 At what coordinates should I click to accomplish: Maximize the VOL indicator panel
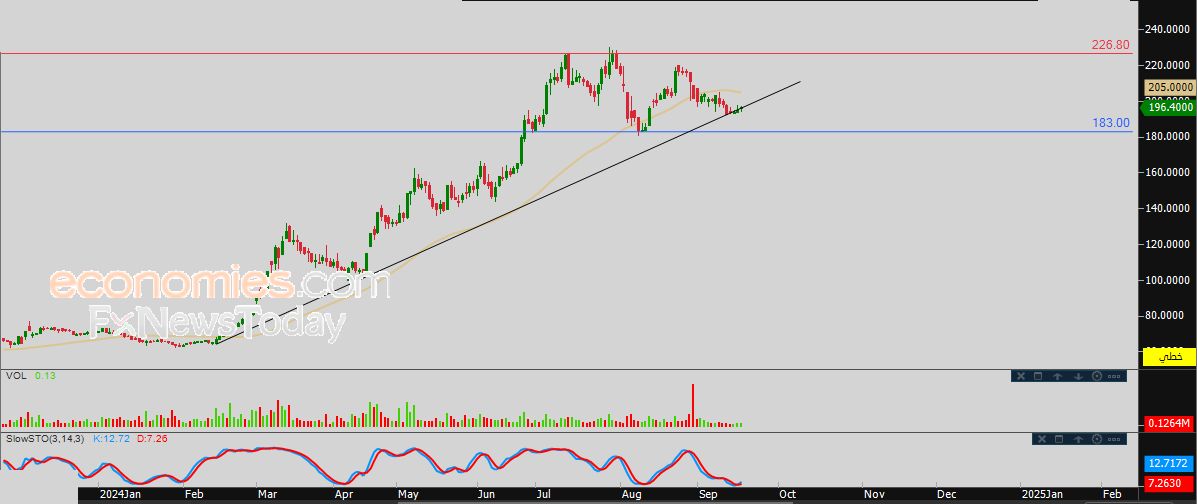1038,376
